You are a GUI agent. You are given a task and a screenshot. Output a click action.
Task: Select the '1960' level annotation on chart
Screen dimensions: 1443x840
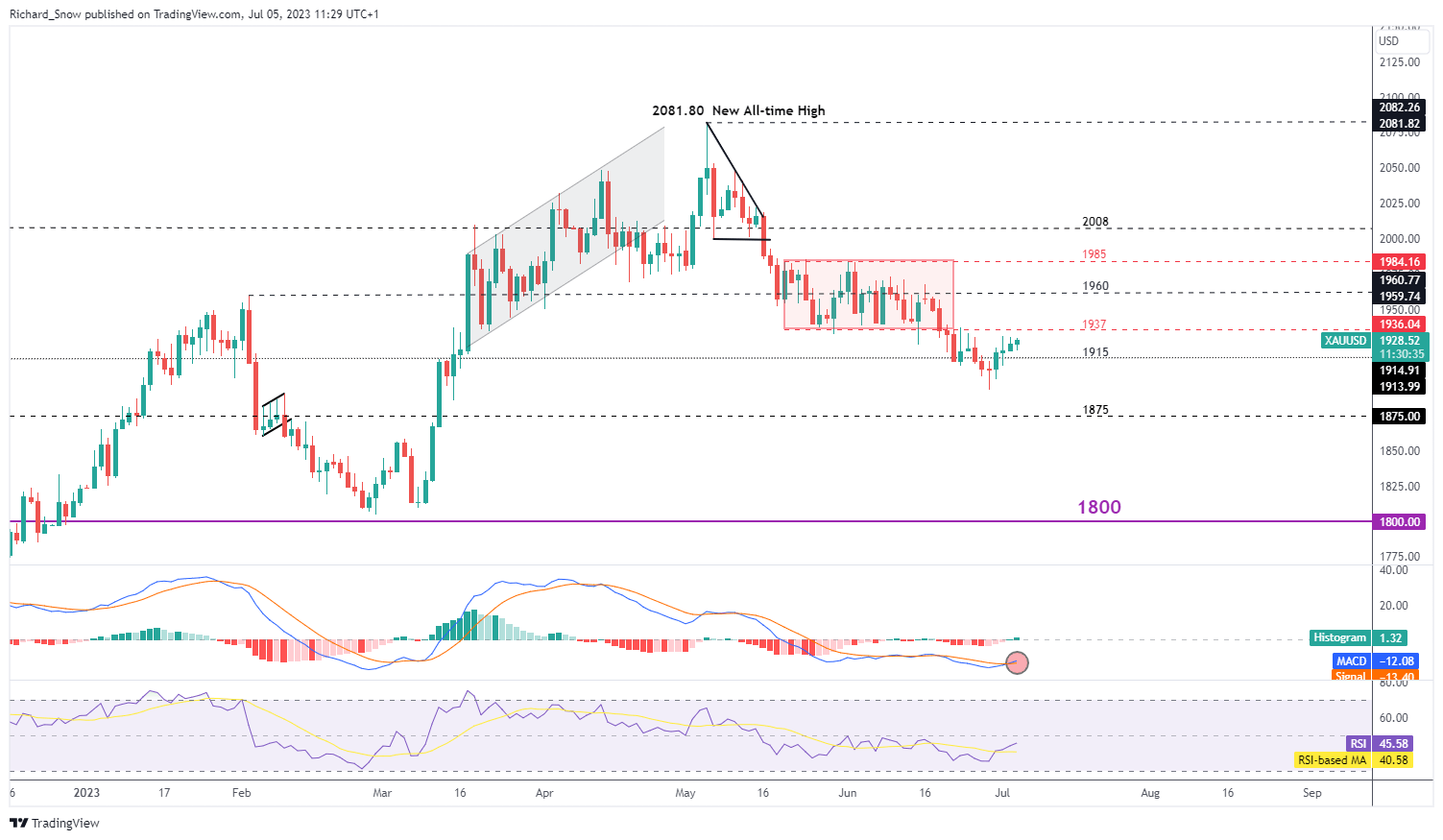[1095, 286]
